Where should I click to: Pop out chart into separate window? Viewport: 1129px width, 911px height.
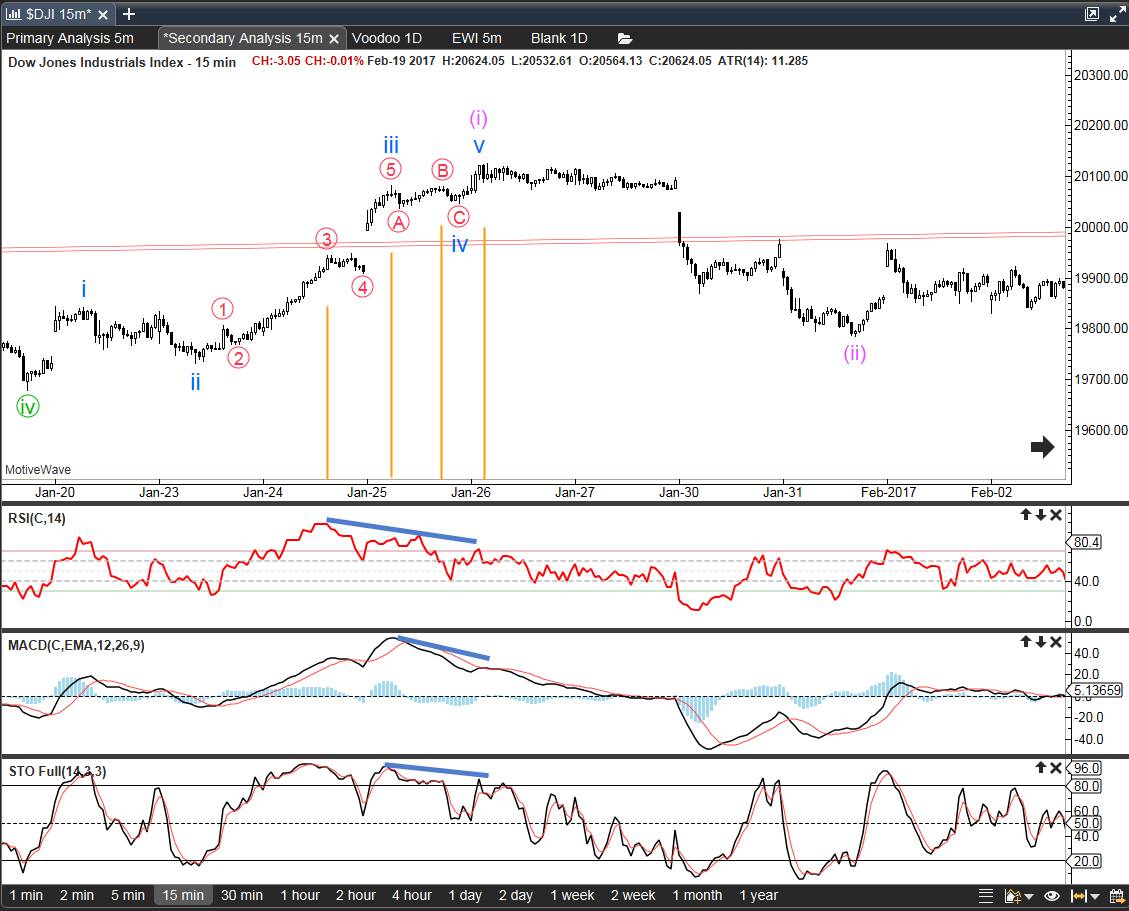(x=1092, y=14)
